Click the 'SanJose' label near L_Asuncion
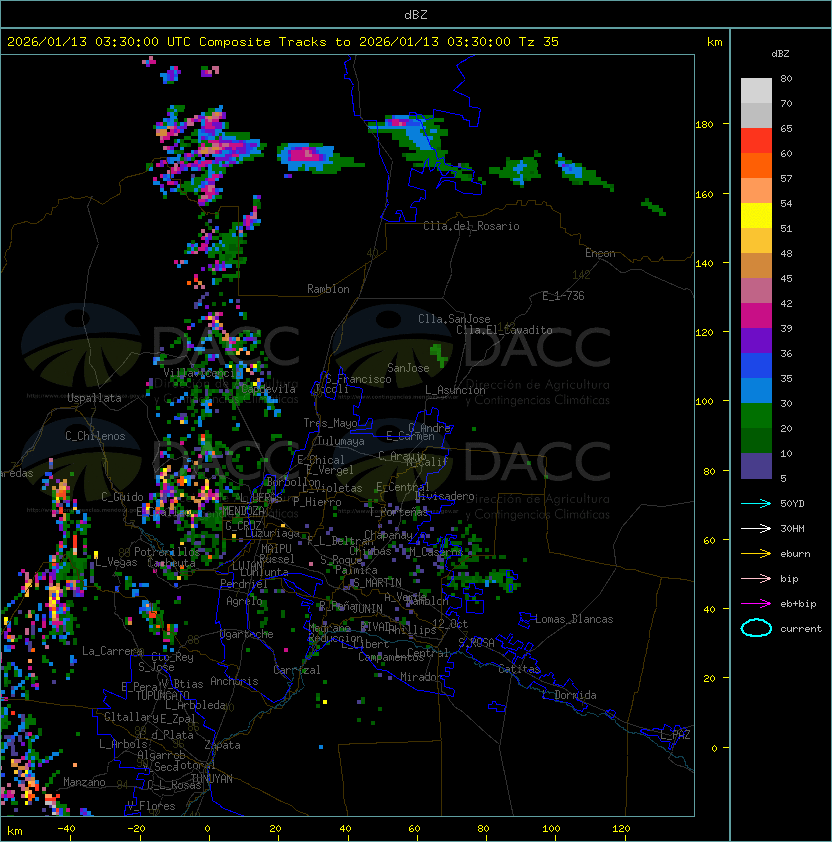 [x=408, y=368]
